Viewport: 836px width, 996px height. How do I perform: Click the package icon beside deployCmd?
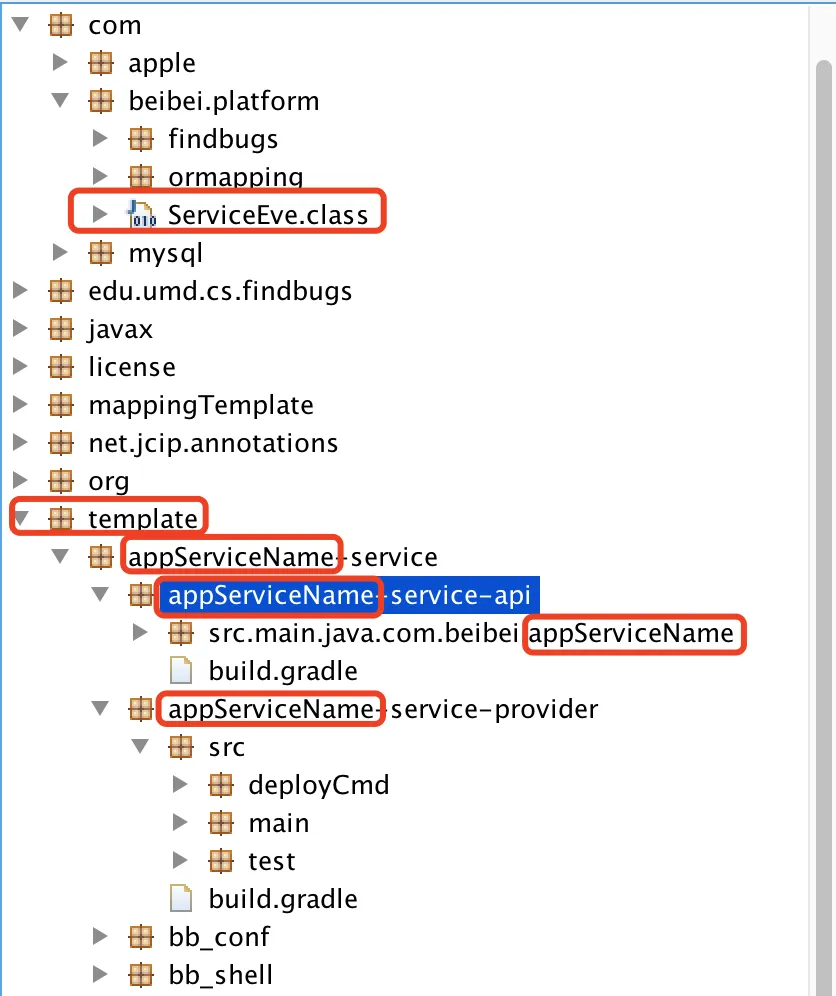221,785
